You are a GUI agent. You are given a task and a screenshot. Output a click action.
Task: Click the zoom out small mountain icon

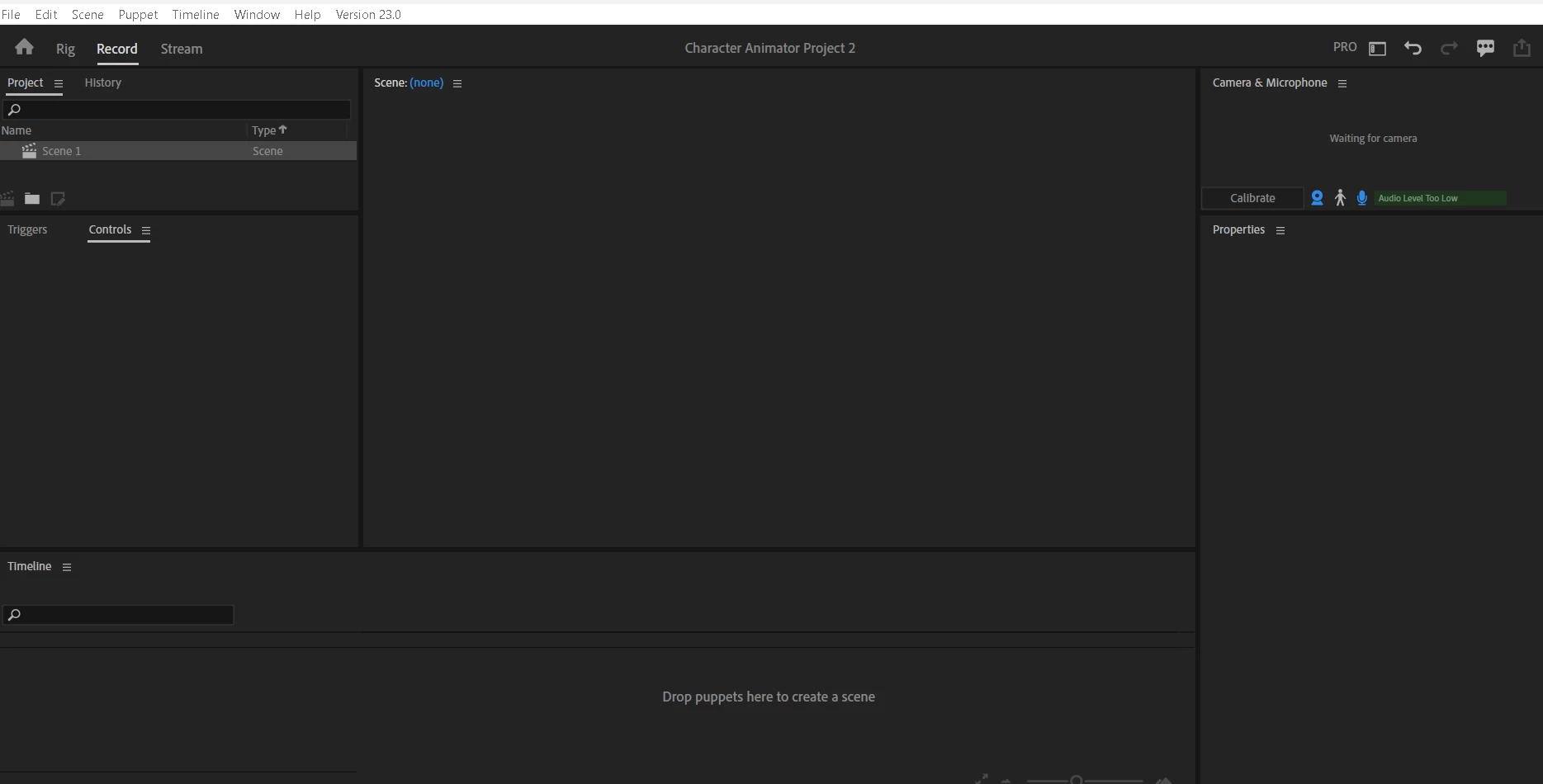pos(1006,781)
